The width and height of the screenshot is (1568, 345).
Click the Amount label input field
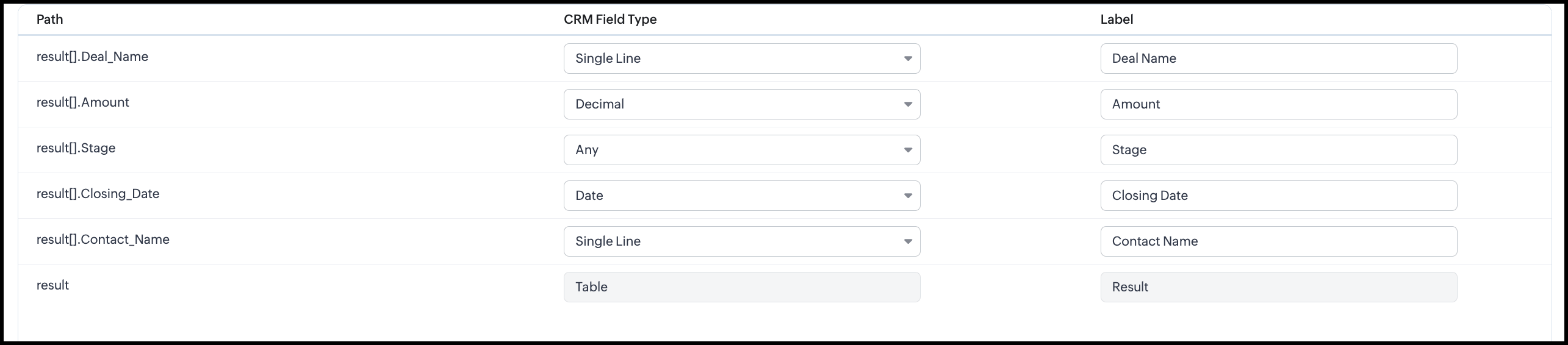(1278, 104)
